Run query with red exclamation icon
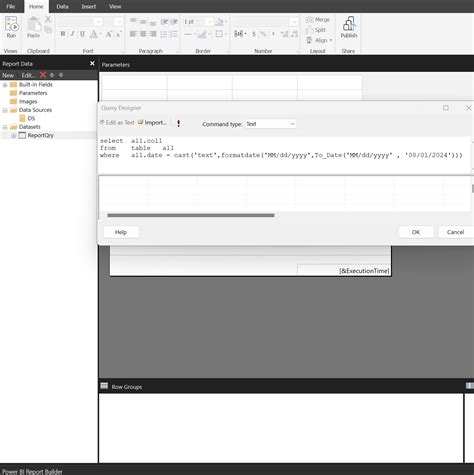 (179, 123)
